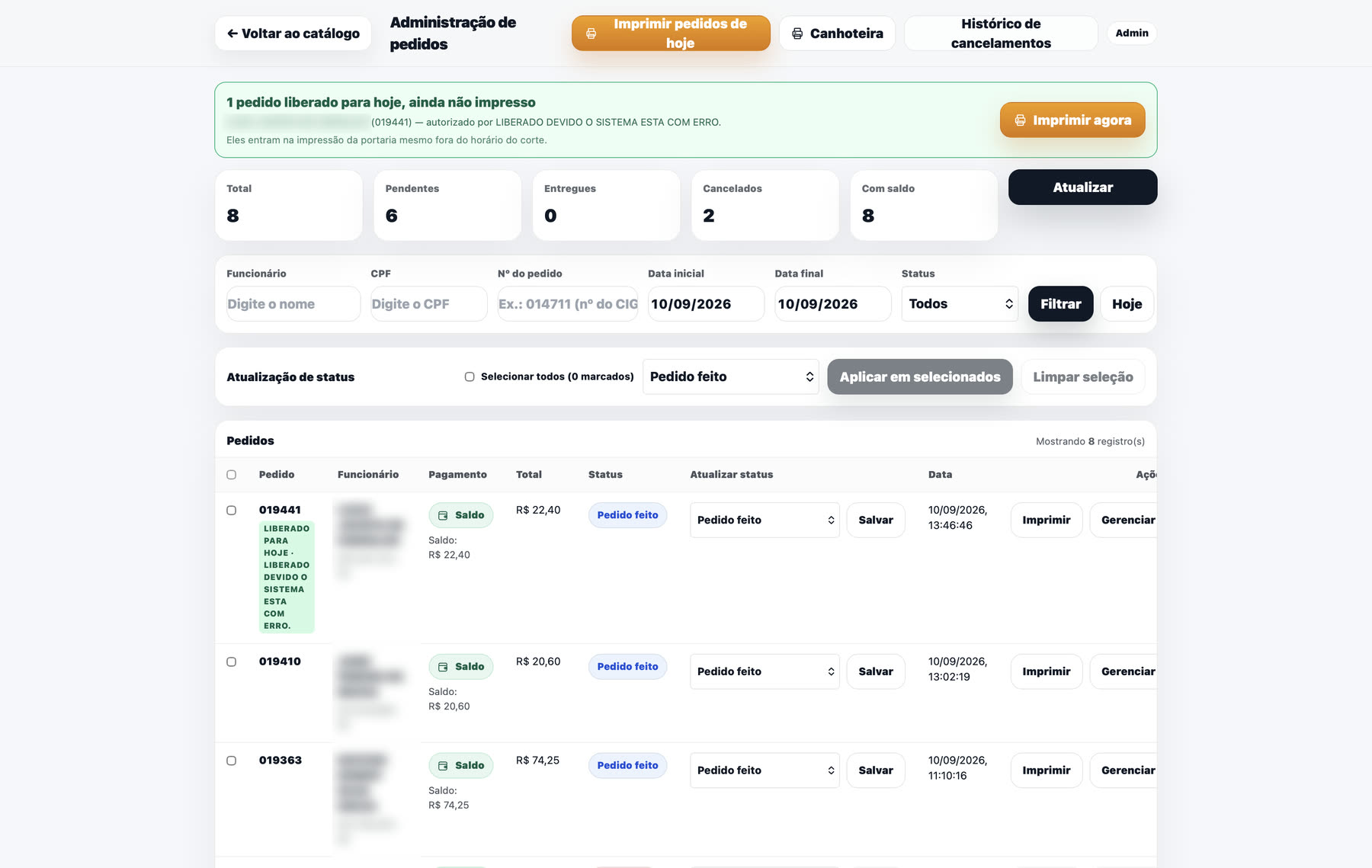1372x868 pixels.
Task: Focus the Funcionário name input field
Action: click(x=293, y=304)
